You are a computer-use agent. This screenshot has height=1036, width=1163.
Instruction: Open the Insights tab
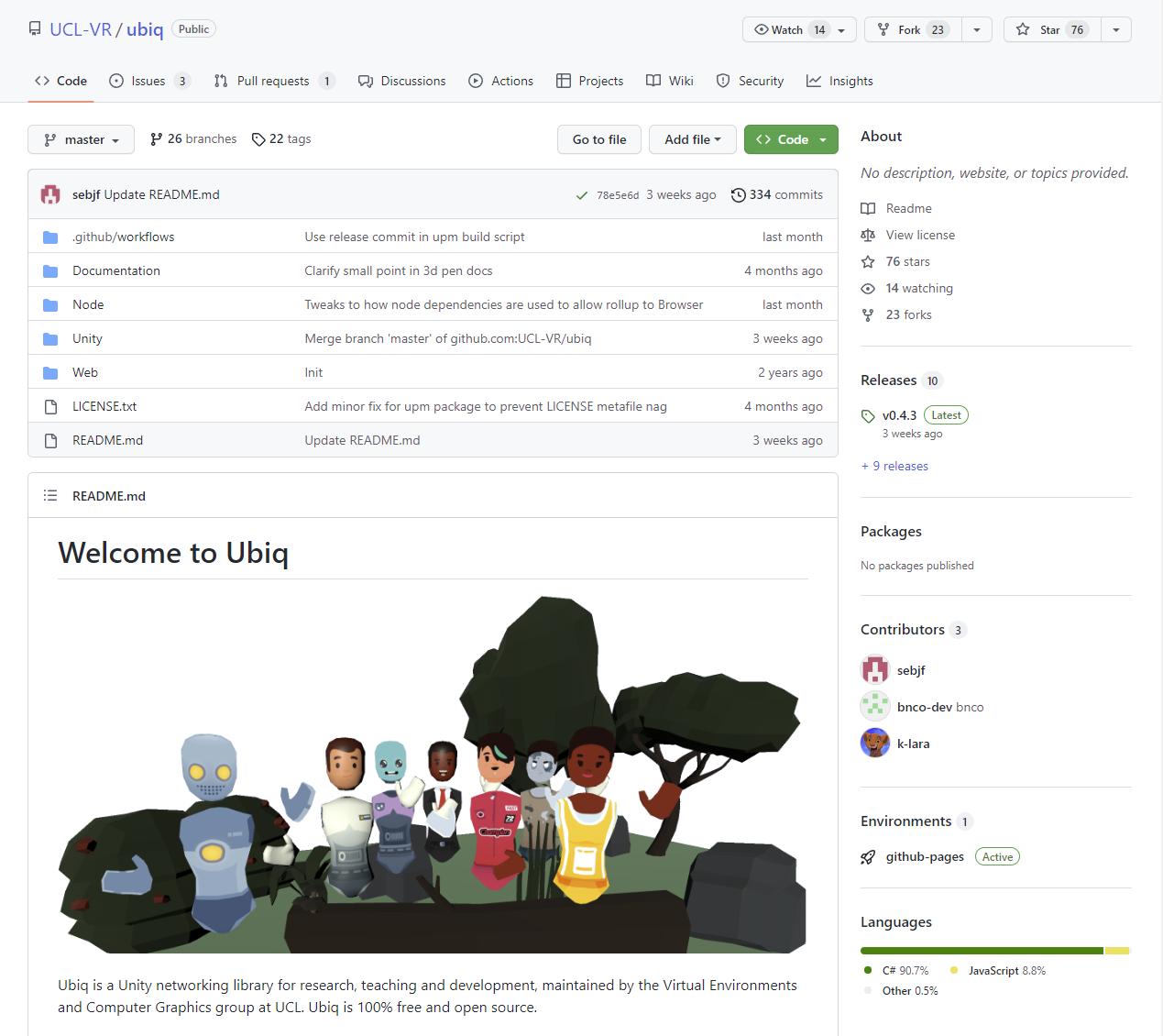(x=839, y=81)
